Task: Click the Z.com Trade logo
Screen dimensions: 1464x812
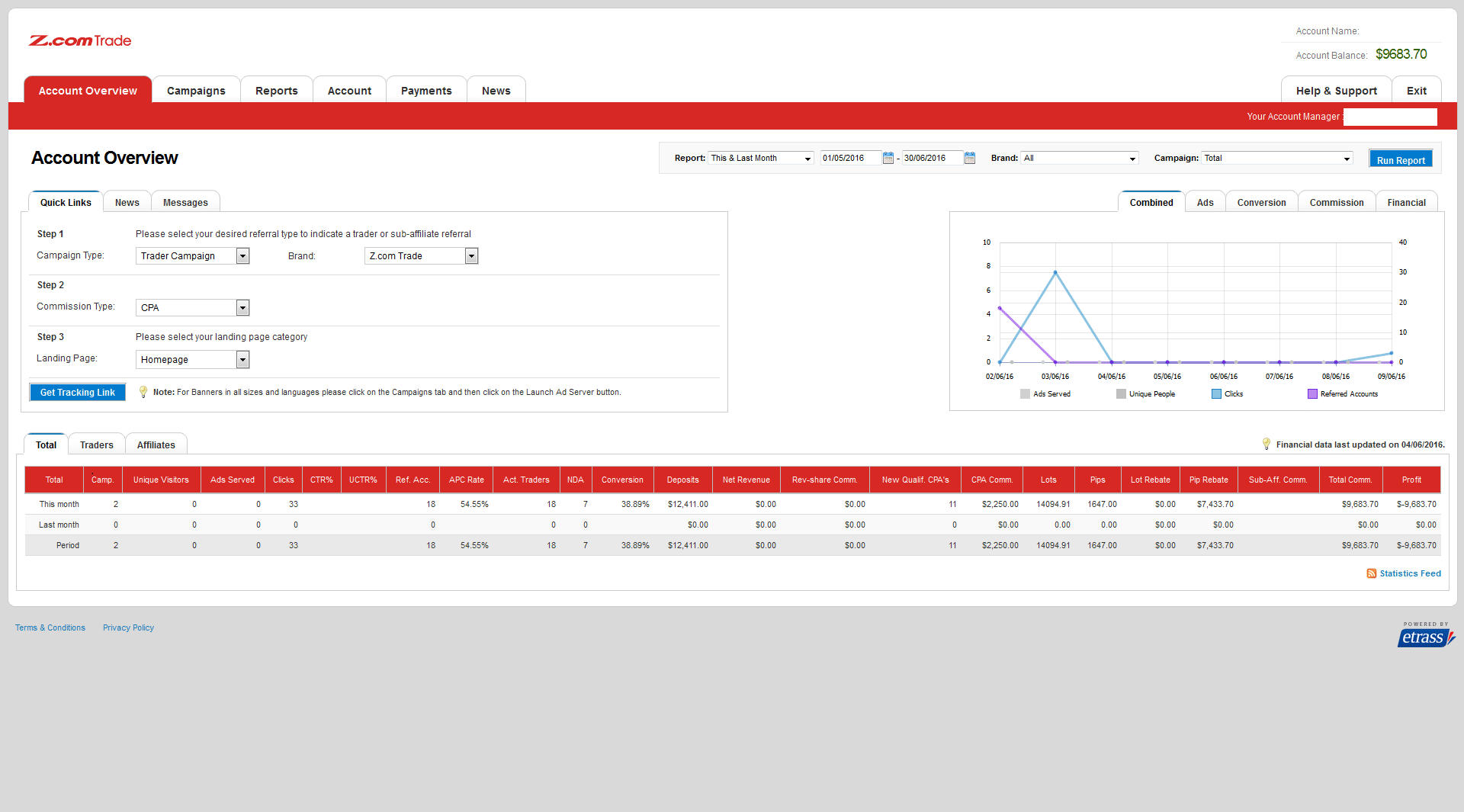Action: (80, 40)
